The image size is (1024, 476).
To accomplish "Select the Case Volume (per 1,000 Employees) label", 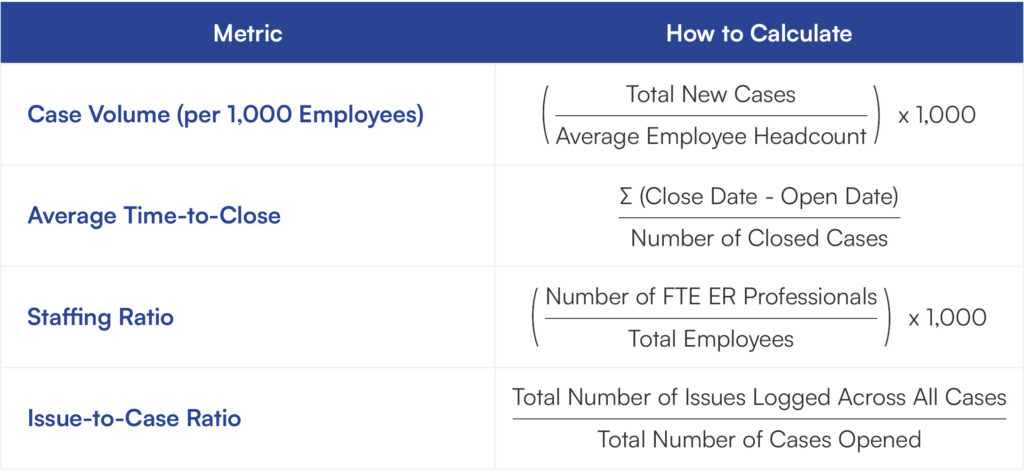I will tap(226, 115).
